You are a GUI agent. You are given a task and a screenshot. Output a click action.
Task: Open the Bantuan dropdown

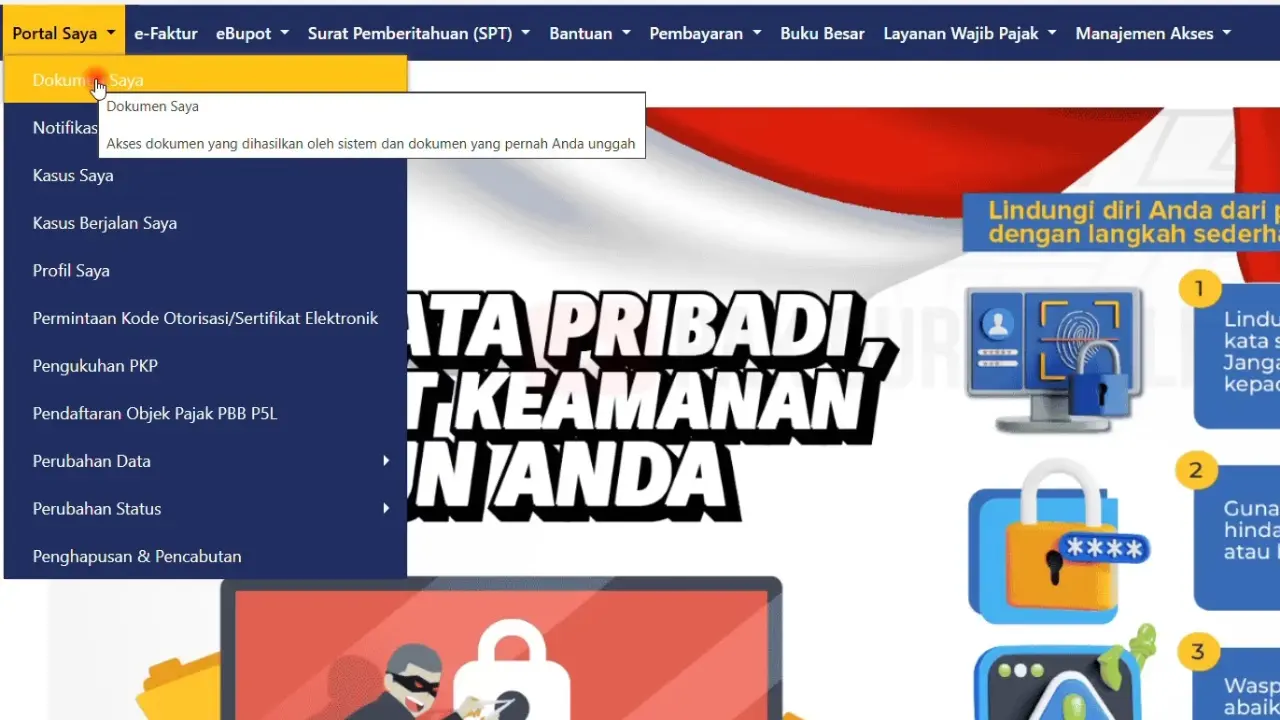click(582, 32)
